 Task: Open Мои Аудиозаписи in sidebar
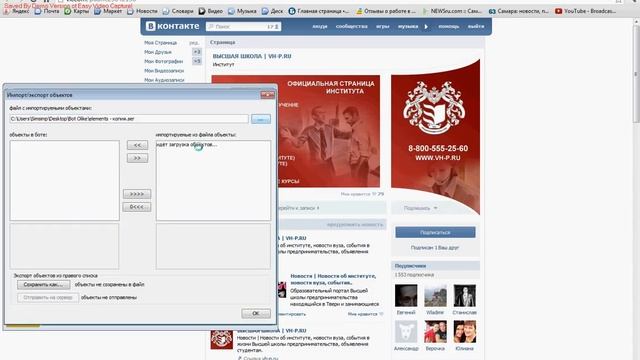pyautogui.click(x=164, y=80)
